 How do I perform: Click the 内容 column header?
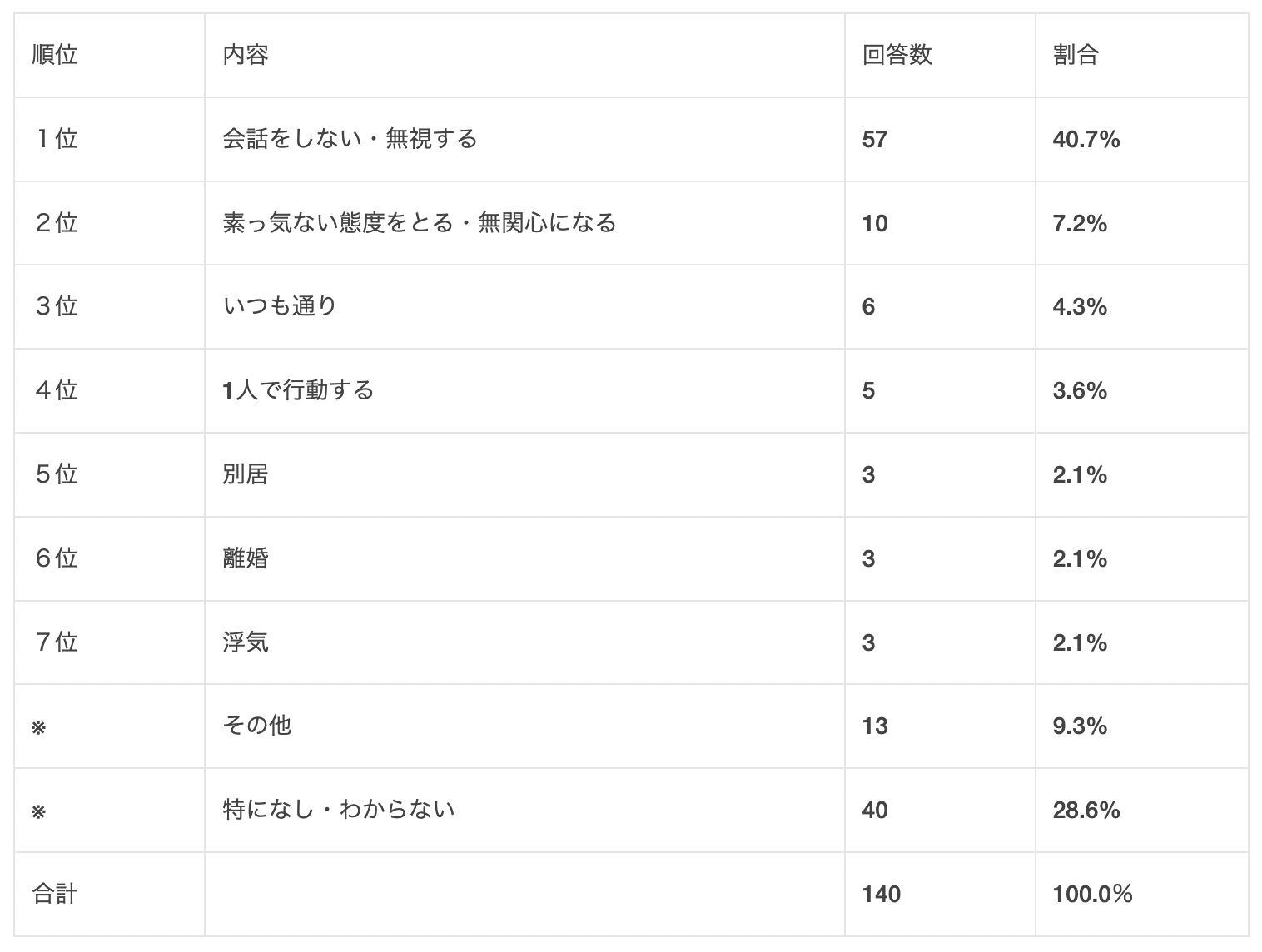pyautogui.click(x=246, y=55)
